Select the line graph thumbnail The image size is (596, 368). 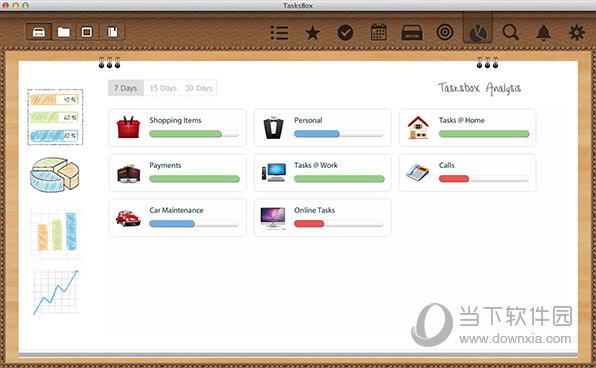56,292
